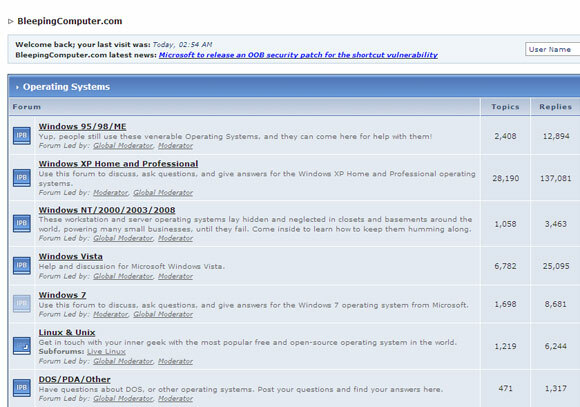Click the Forum column header
Image resolution: width=580 pixels, height=407 pixels.
(x=27, y=107)
